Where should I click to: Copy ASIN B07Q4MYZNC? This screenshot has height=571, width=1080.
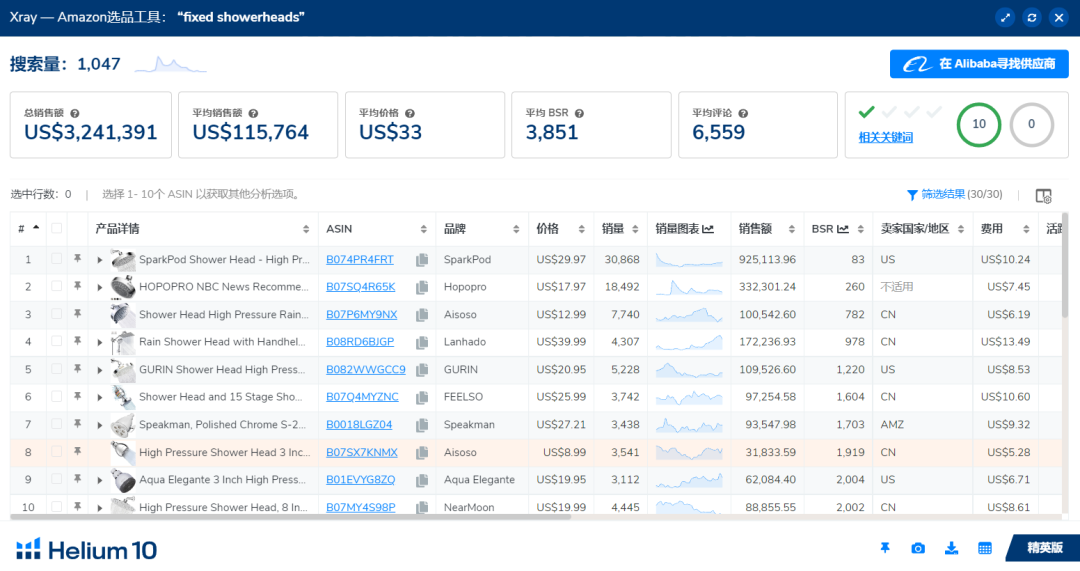pos(422,397)
